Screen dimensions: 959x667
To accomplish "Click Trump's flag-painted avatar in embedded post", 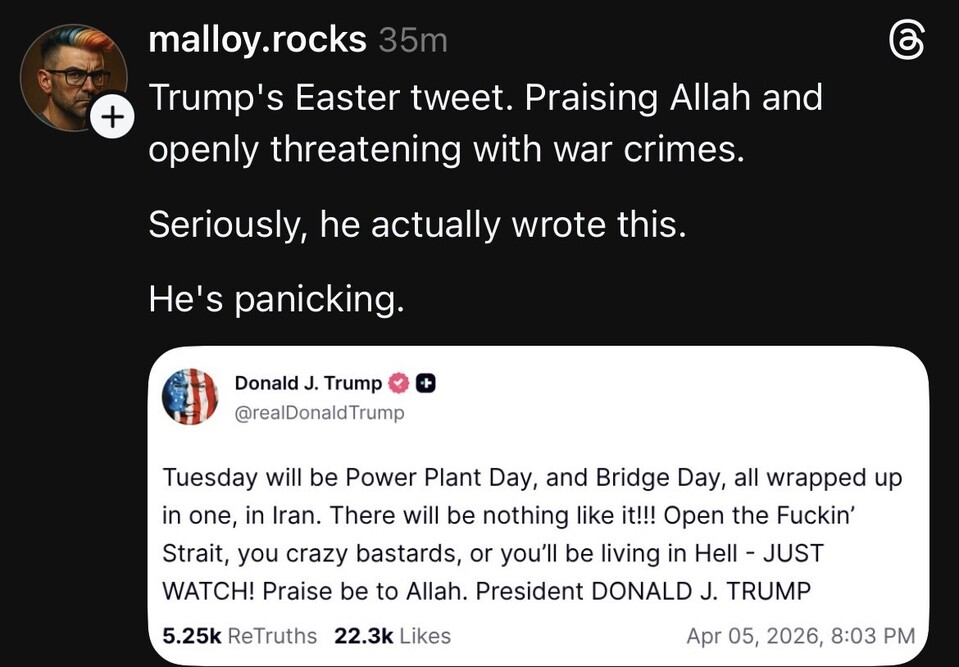I will 190,396.
